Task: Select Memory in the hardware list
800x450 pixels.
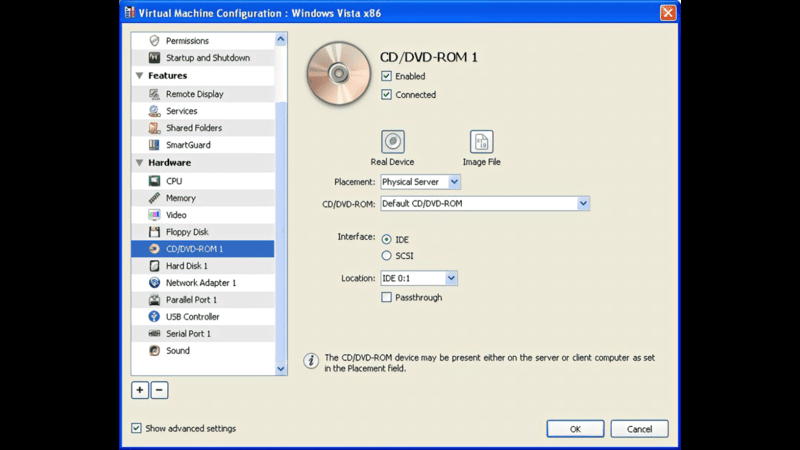Action: 203,198
